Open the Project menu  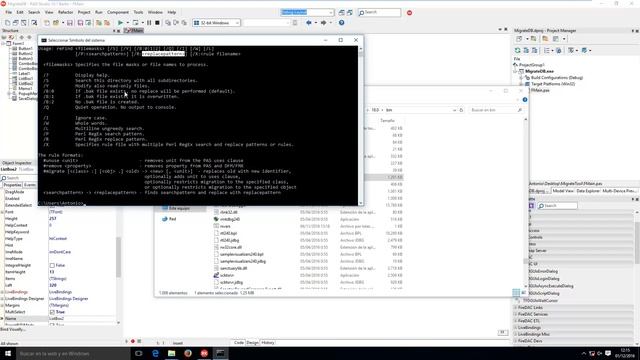pos(84,12)
